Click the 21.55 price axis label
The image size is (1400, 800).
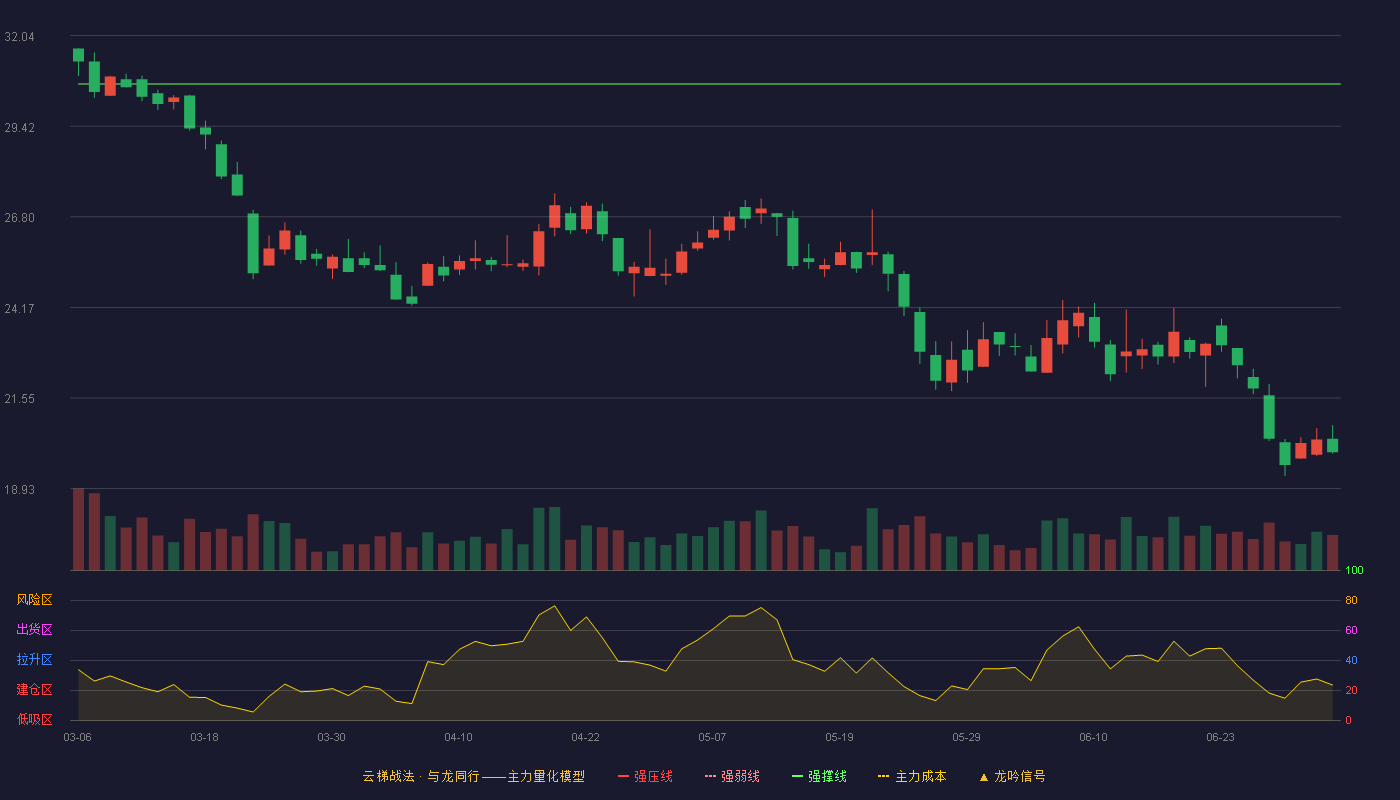click(x=19, y=399)
